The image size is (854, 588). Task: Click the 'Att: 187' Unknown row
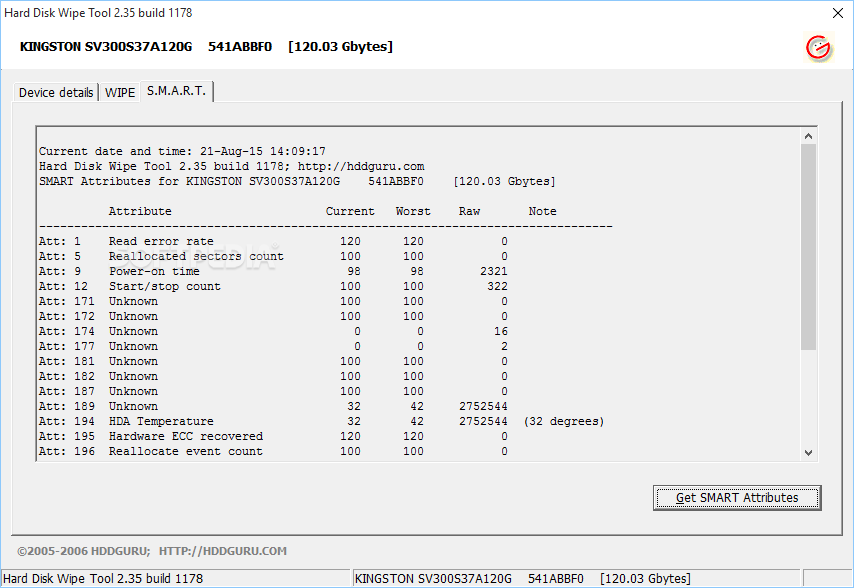tap(273, 391)
